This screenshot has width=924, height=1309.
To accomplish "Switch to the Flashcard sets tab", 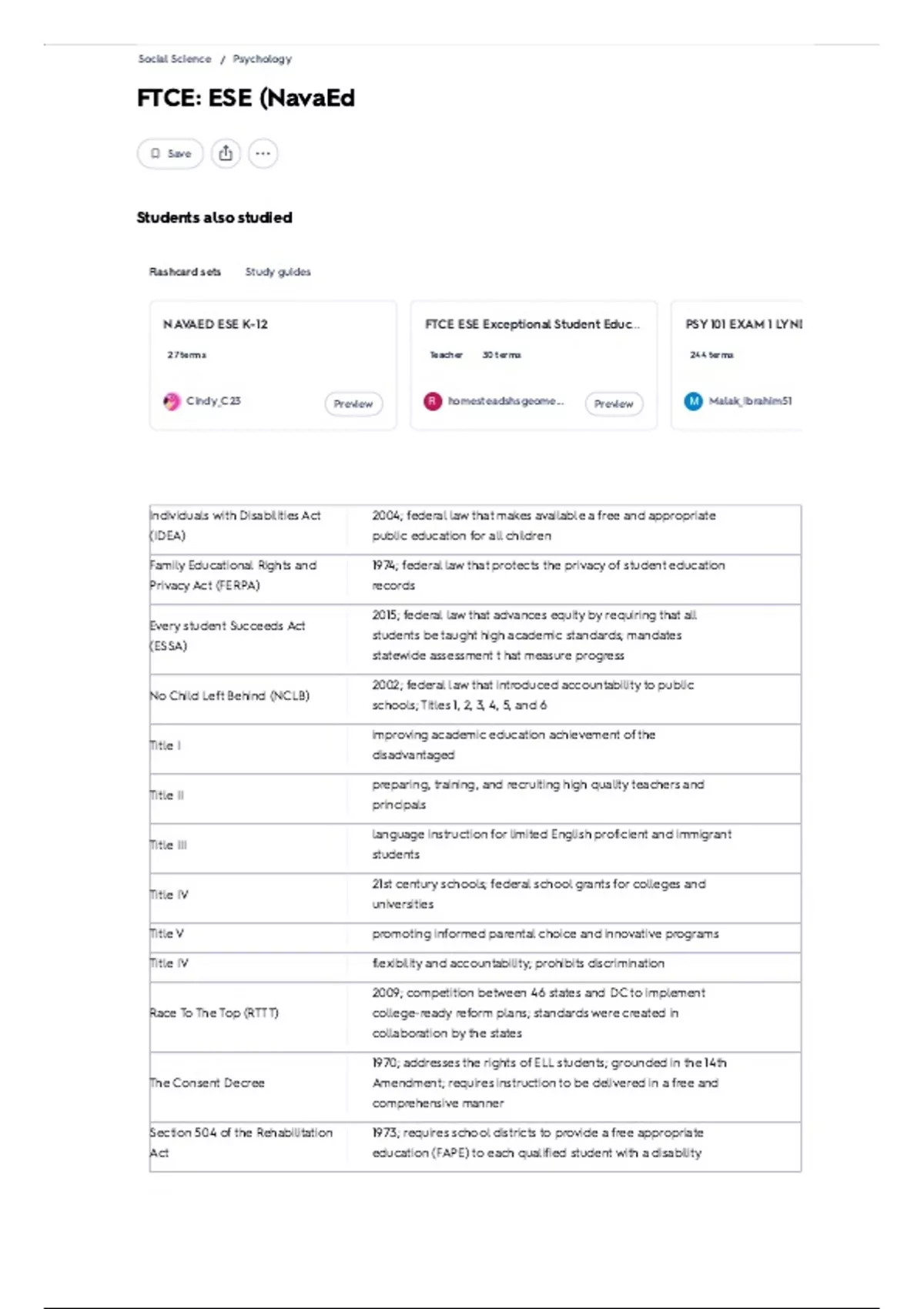I will pos(185,272).
